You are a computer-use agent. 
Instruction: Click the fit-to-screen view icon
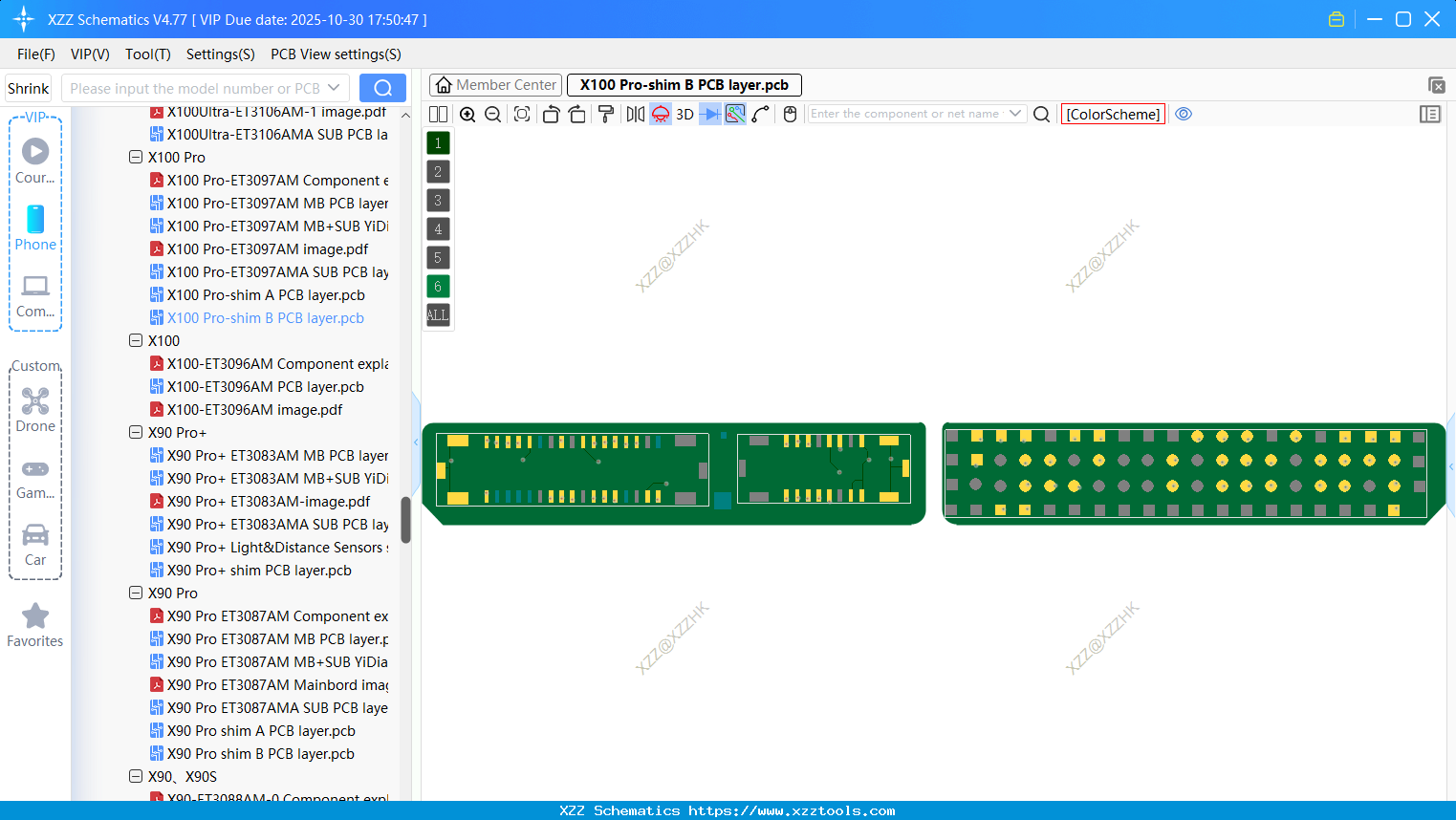[521, 113]
